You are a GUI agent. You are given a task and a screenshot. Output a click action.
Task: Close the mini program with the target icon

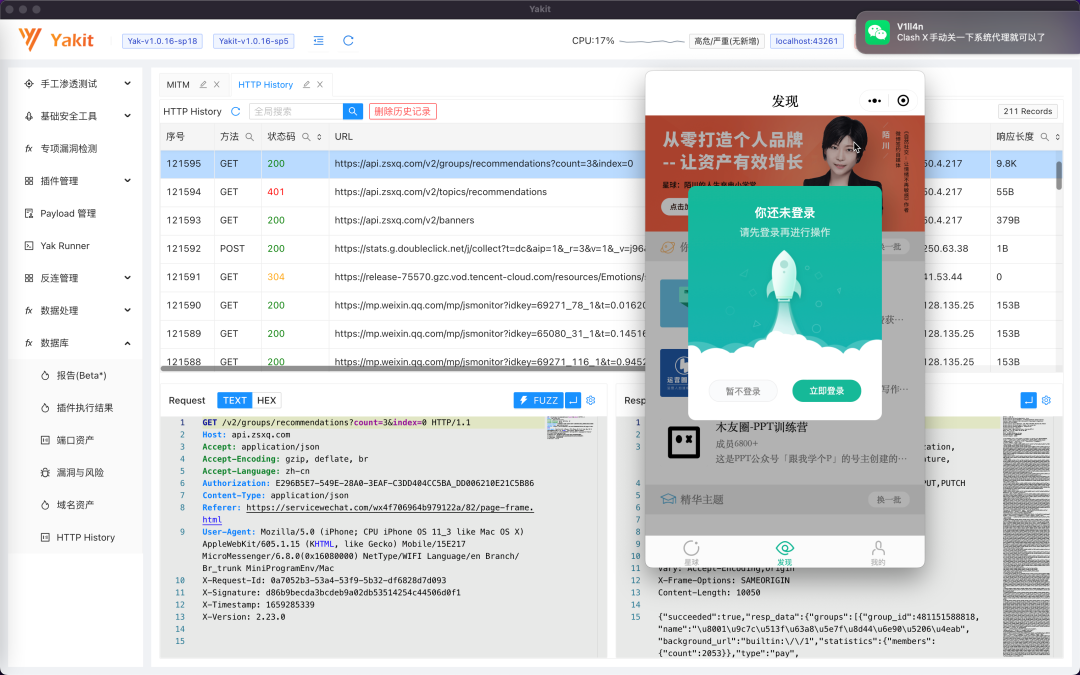(x=903, y=101)
